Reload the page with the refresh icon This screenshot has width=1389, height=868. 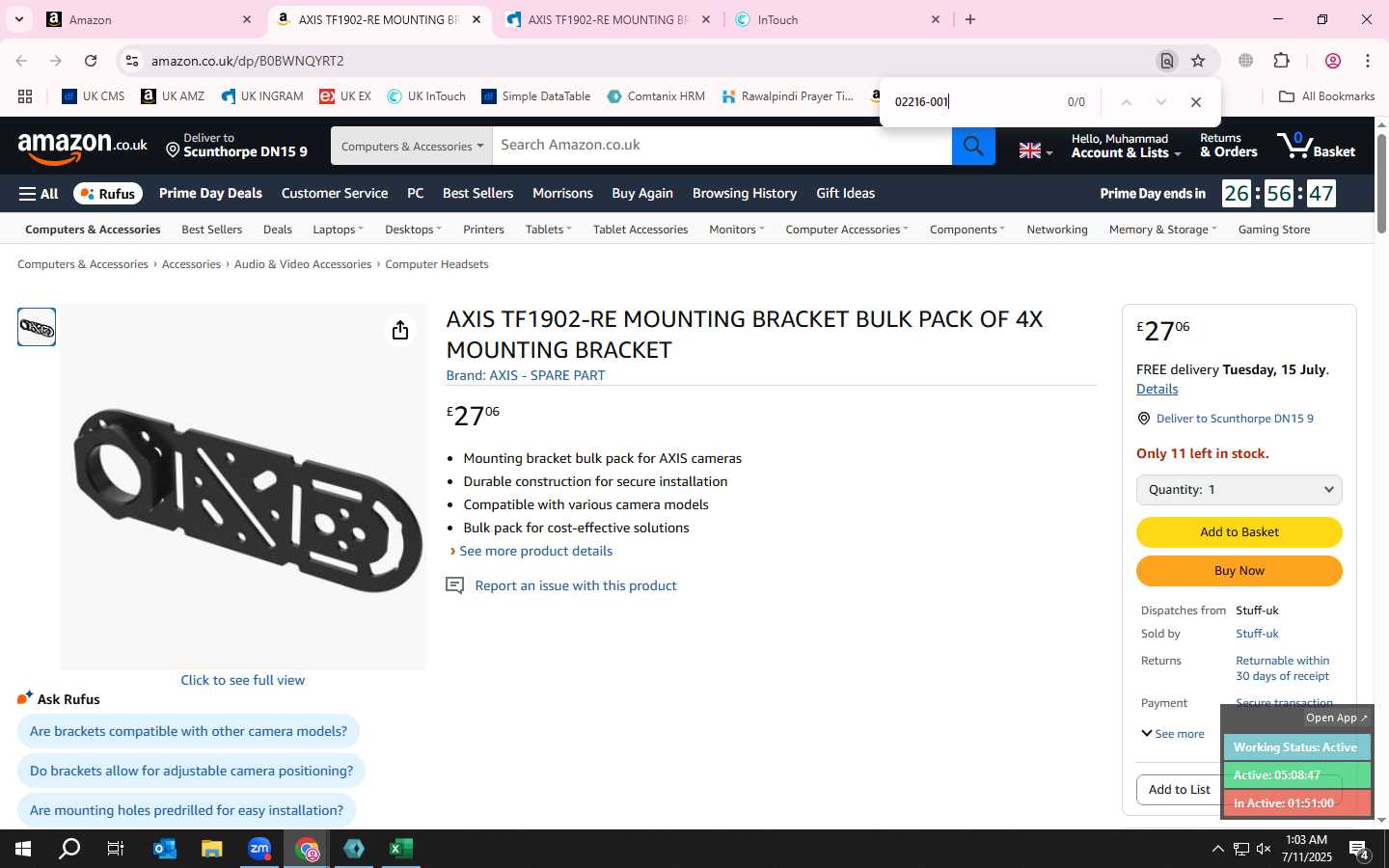(x=91, y=61)
